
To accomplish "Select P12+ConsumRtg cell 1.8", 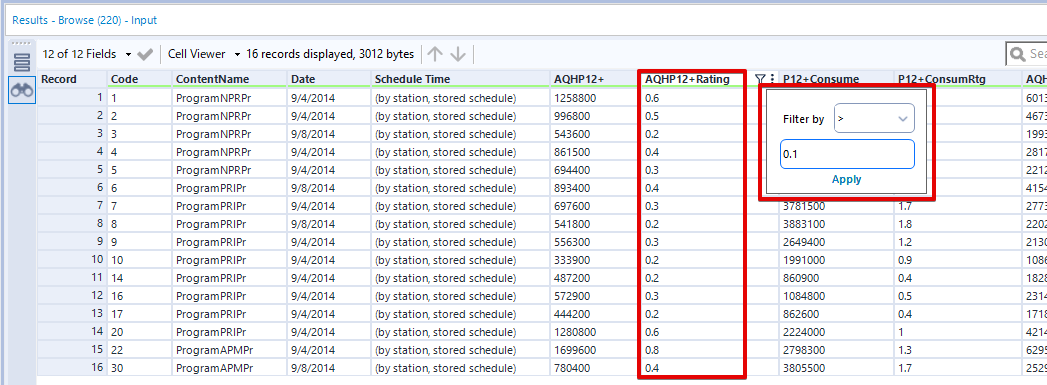I will point(958,224).
